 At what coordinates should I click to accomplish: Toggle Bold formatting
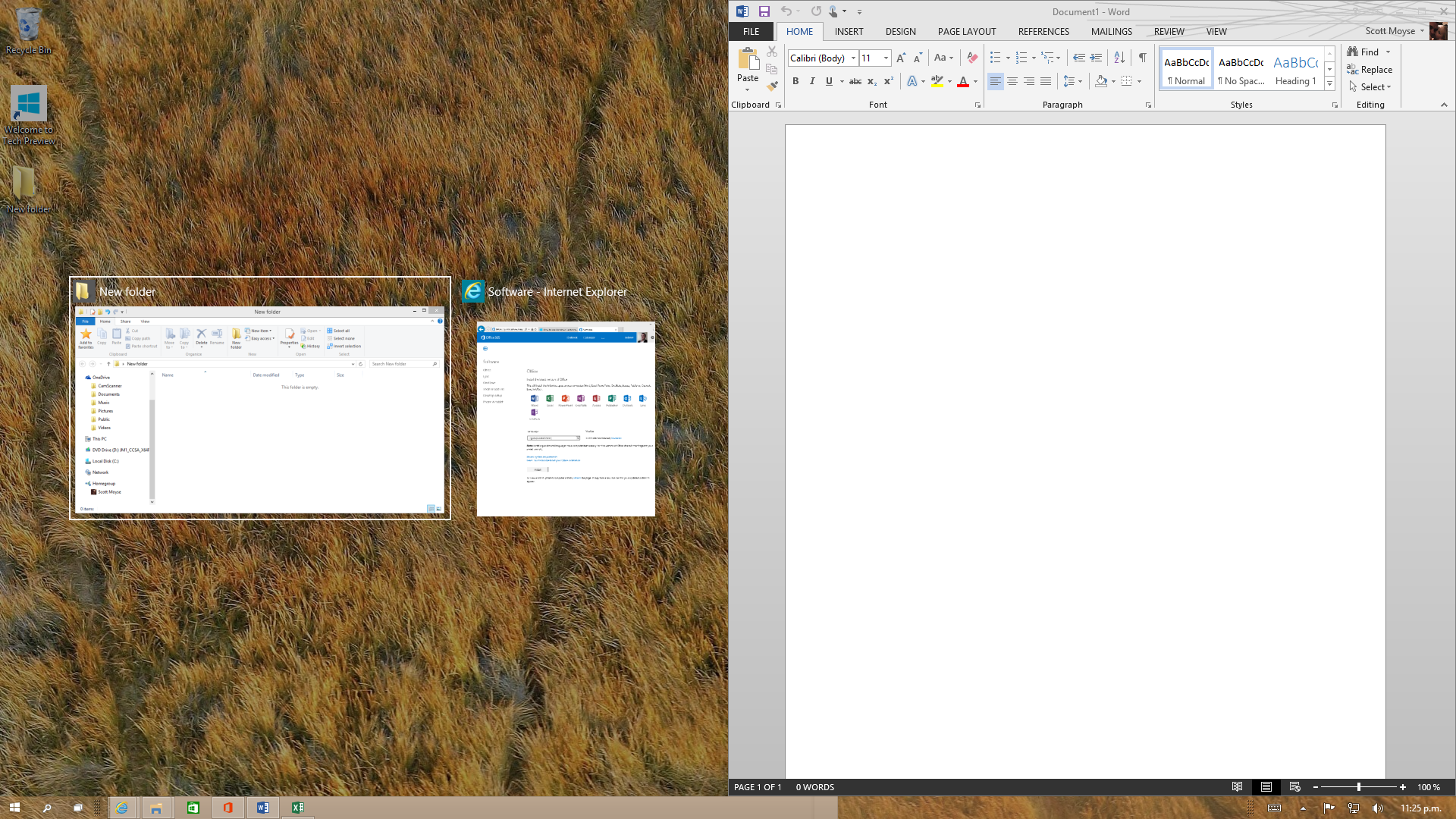pyautogui.click(x=795, y=81)
